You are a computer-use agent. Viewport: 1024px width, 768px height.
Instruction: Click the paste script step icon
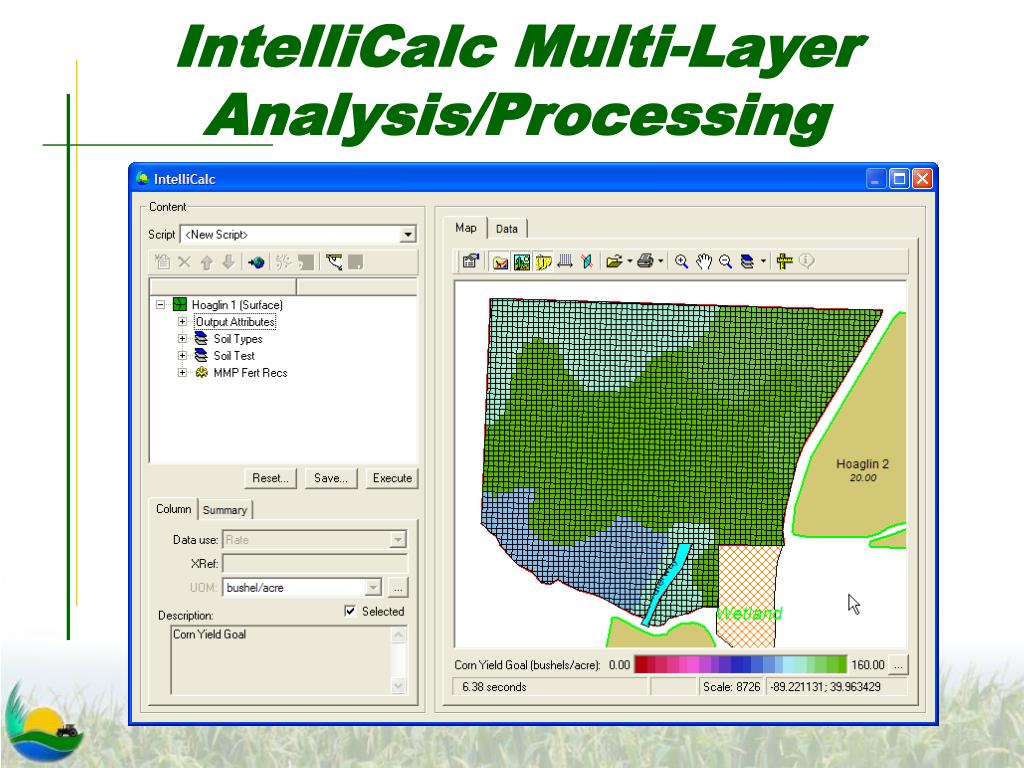(x=163, y=263)
